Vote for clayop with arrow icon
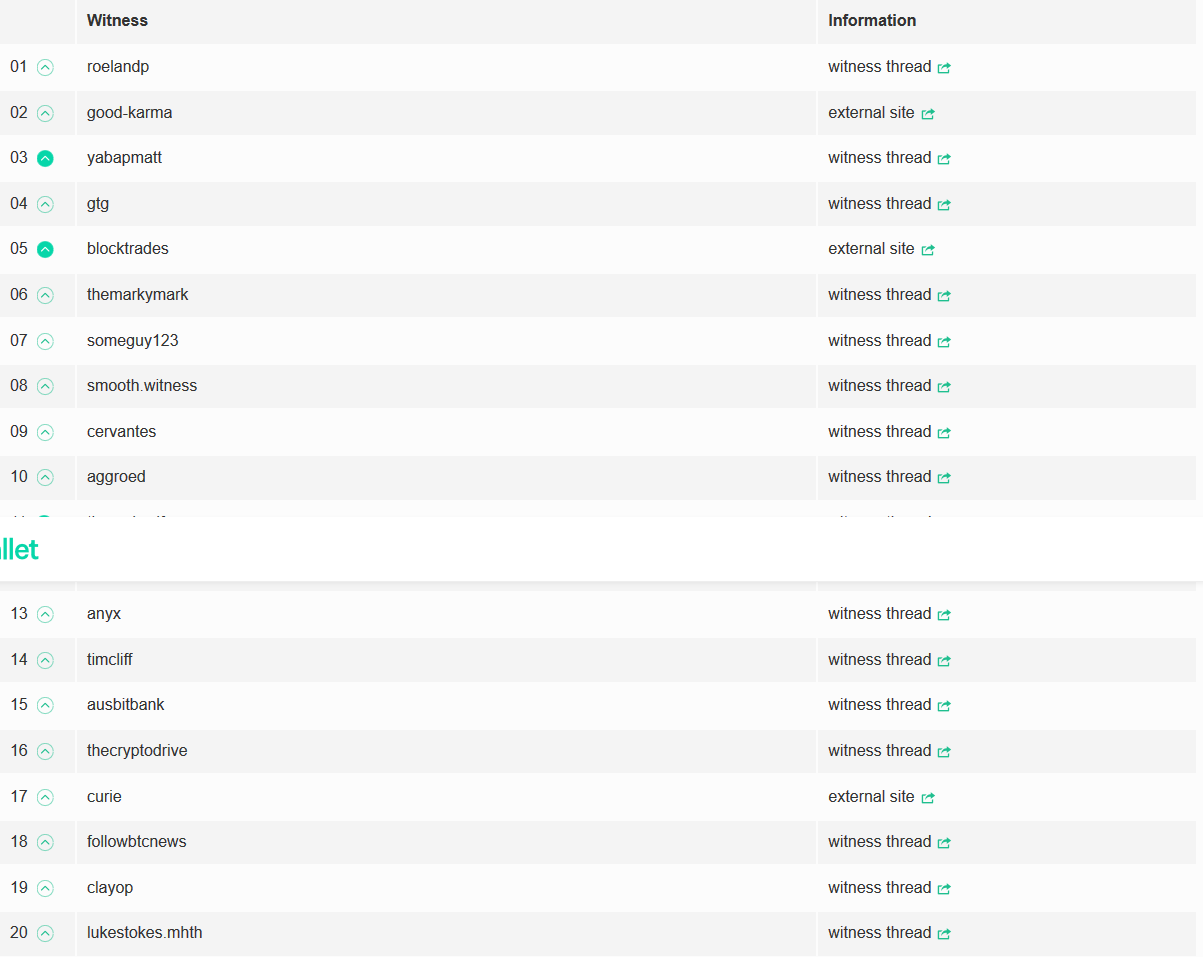This screenshot has width=1203, height=957. tap(45, 888)
